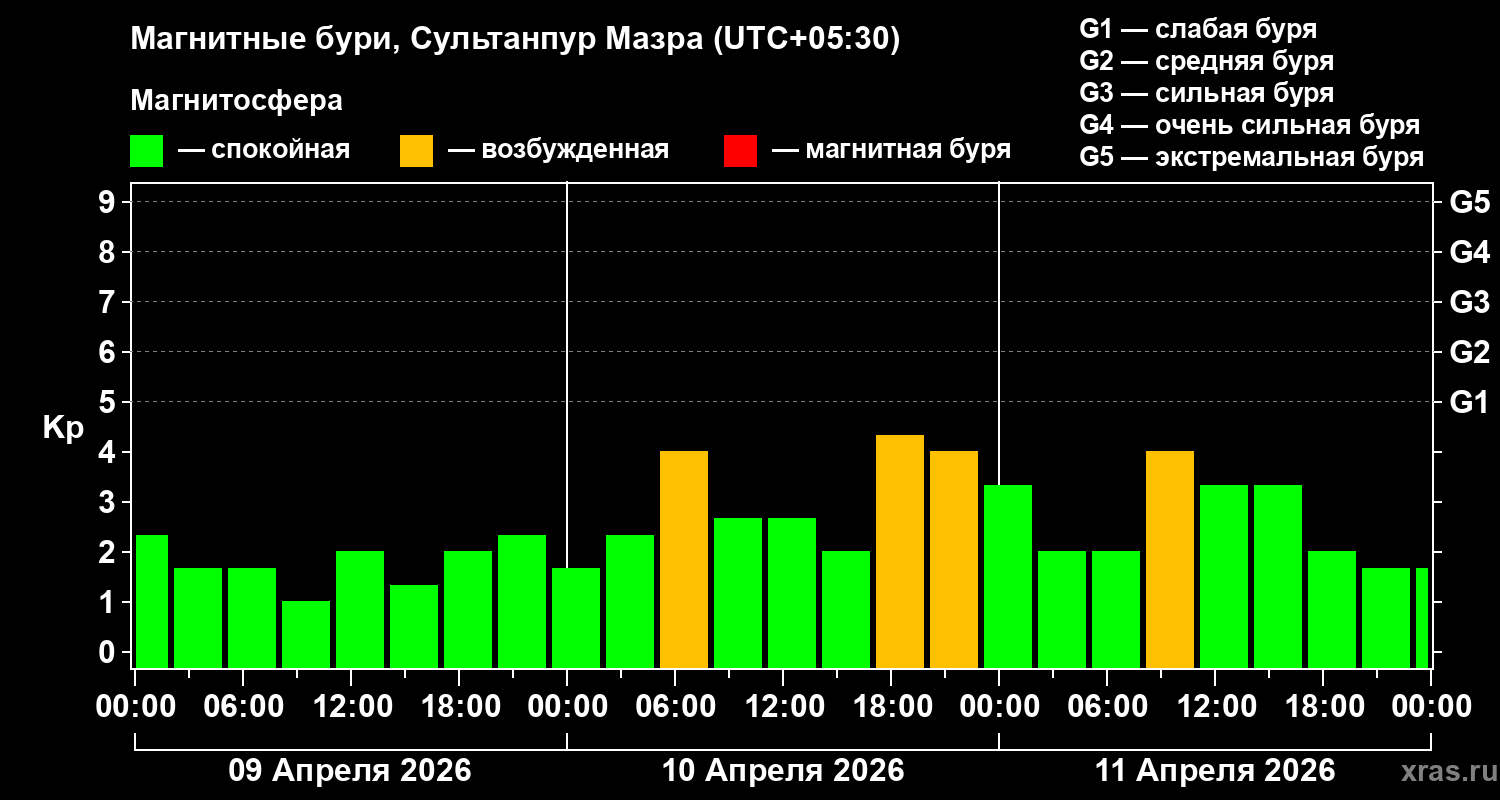Screen dimensions: 1500x800
Task: Click the first green bar at 00:00 on 09 April
Action: coord(152,601)
